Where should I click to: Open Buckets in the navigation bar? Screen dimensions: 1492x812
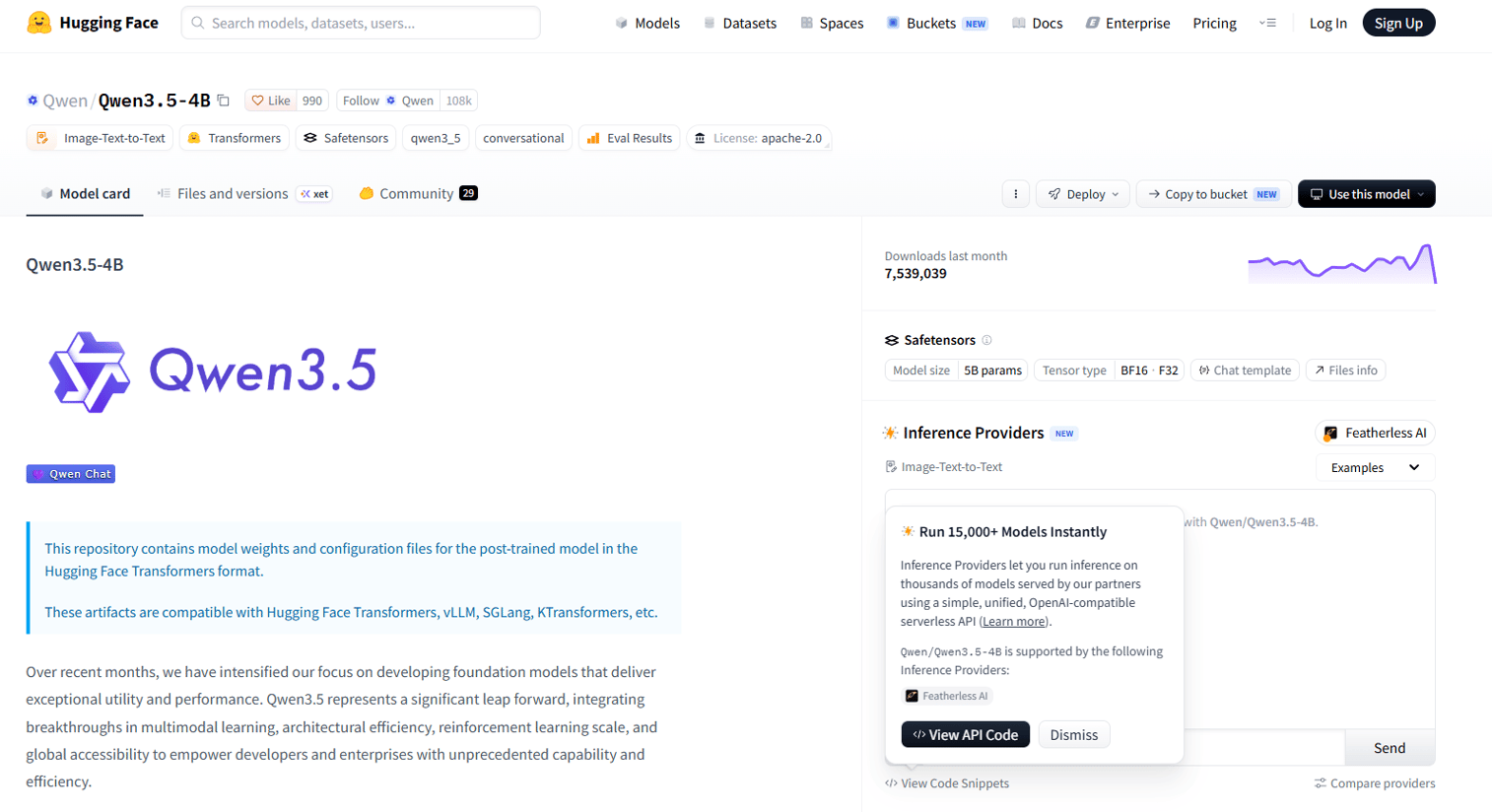[936, 23]
